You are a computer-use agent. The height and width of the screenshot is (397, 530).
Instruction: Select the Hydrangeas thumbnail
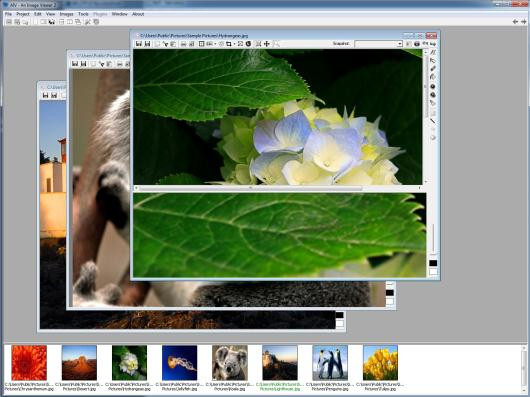pos(129,363)
